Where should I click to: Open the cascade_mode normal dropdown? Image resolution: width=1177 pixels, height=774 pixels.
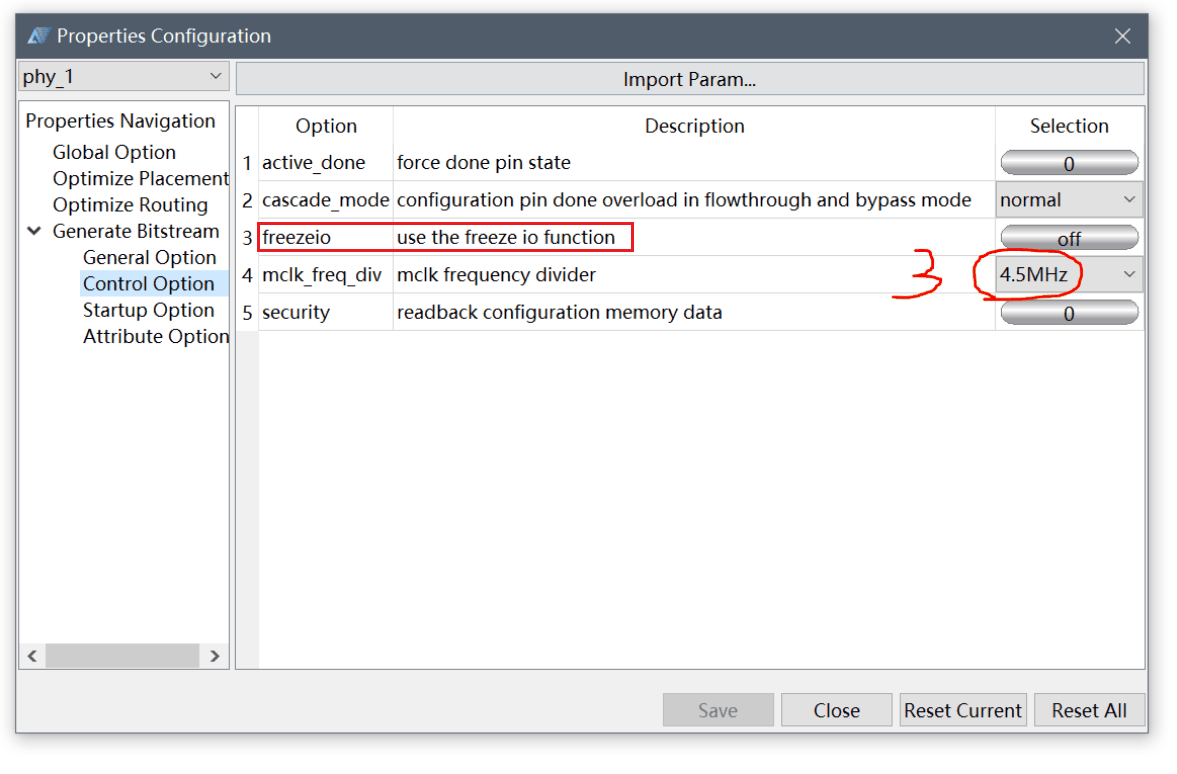click(x=1069, y=200)
